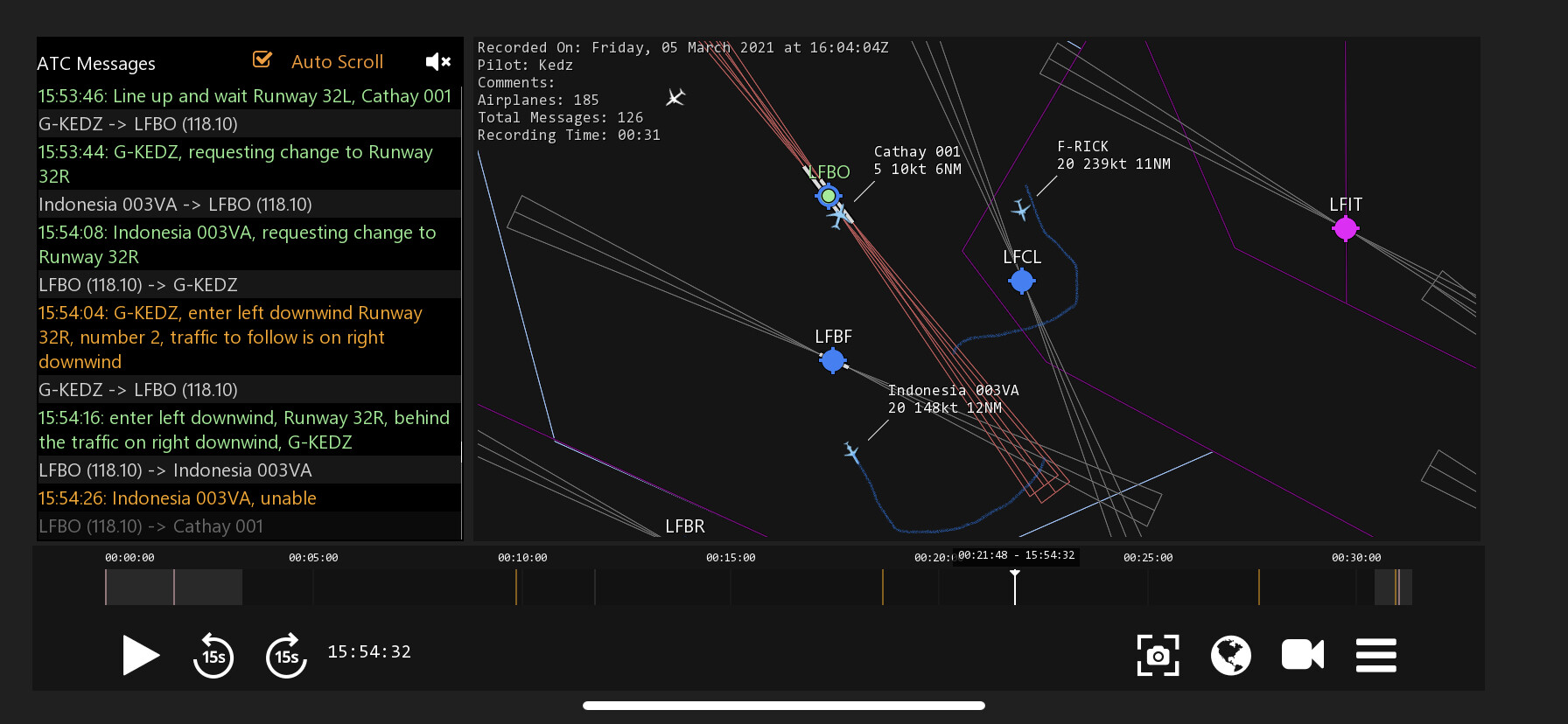1568x724 pixels.
Task: Jump to 00:15:00 on the timeline
Action: (x=731, y=558)
